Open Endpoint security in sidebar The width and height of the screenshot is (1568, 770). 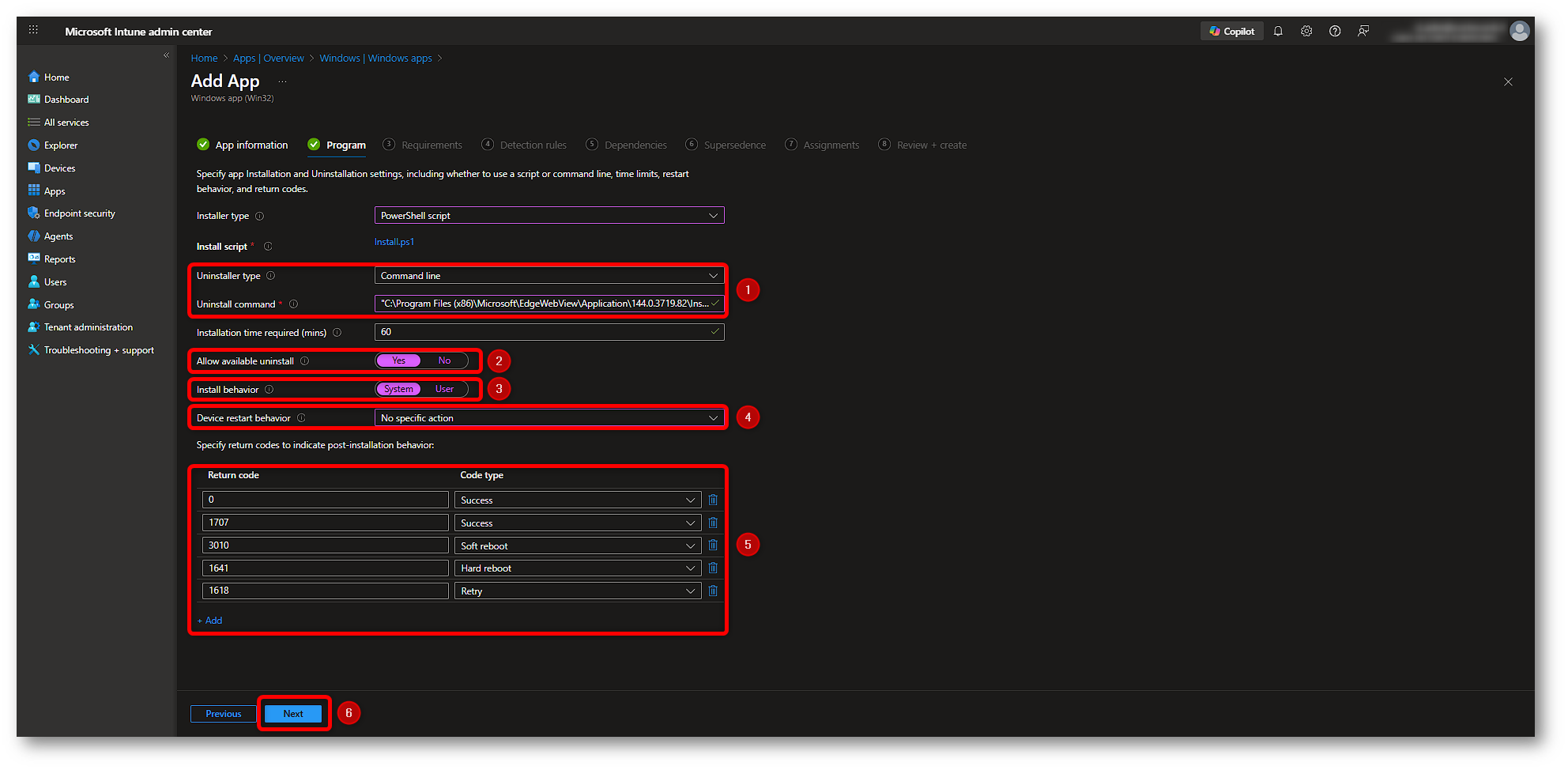tap(79, 213)
